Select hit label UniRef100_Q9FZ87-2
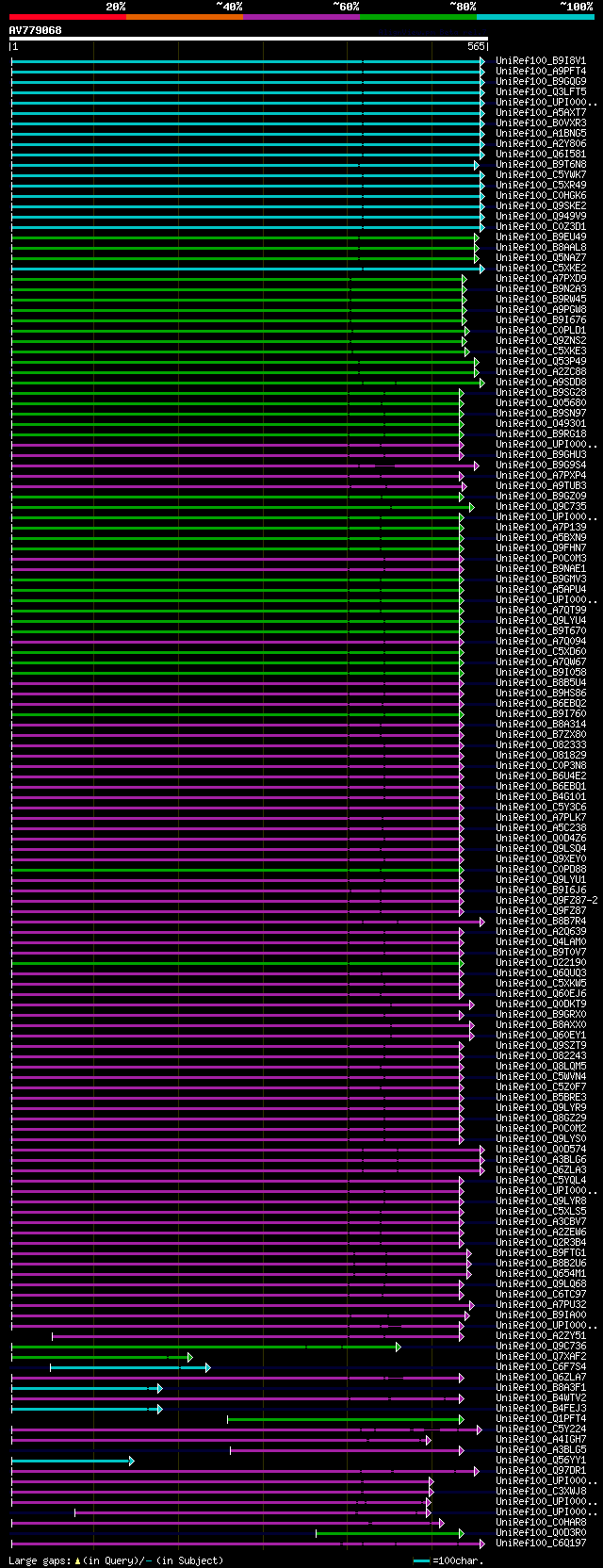 546,901
